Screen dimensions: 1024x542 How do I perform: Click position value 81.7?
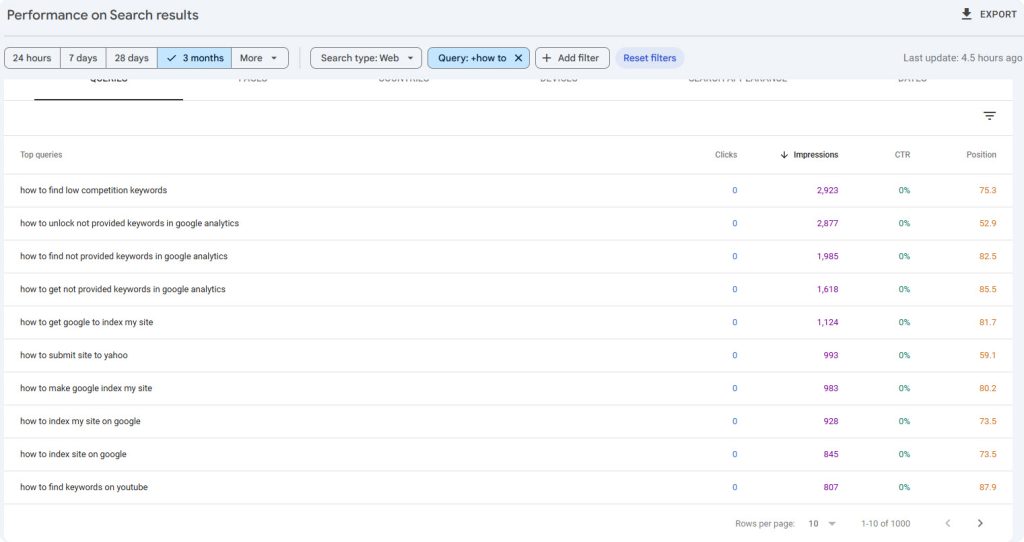pos(987,322)
